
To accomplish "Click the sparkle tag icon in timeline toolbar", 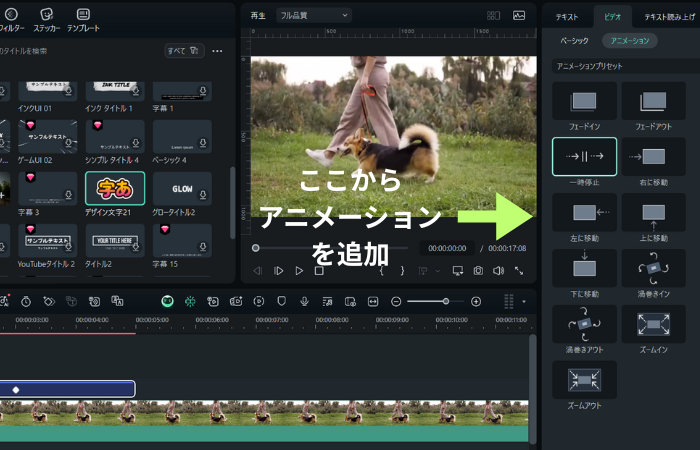I will [49, 302].
